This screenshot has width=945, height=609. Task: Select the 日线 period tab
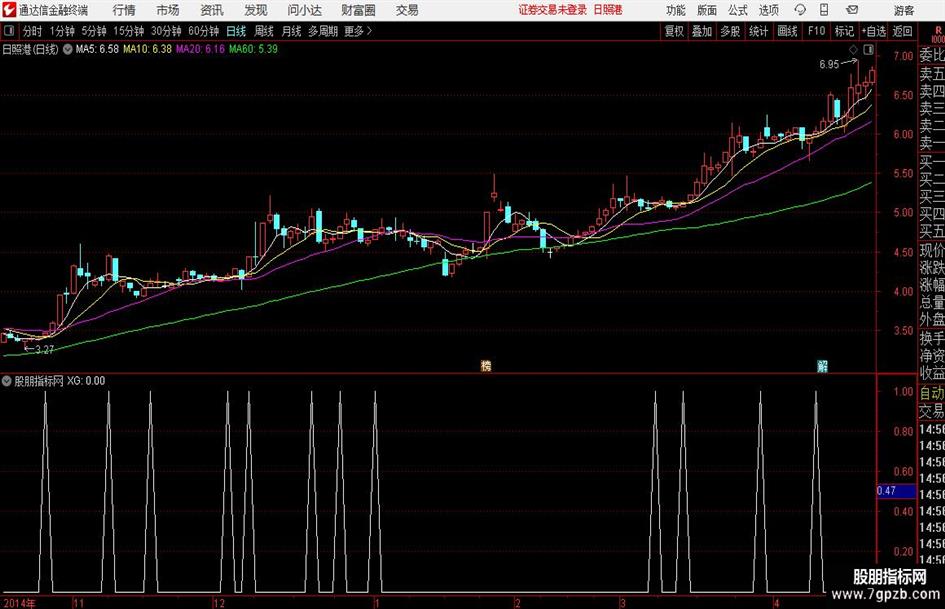(236, 31)
